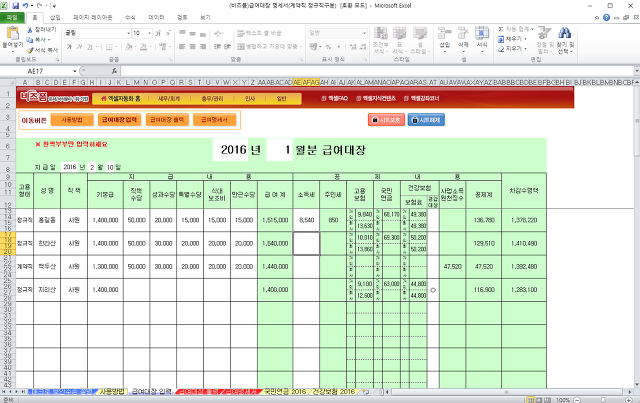Click the Paste clipboard icon

pos(13,33)
